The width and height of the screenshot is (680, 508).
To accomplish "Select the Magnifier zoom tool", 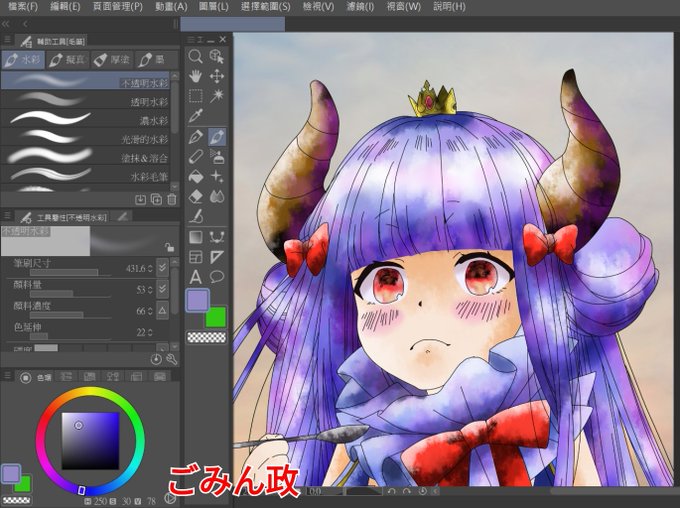I will click(x=195, y=56).
